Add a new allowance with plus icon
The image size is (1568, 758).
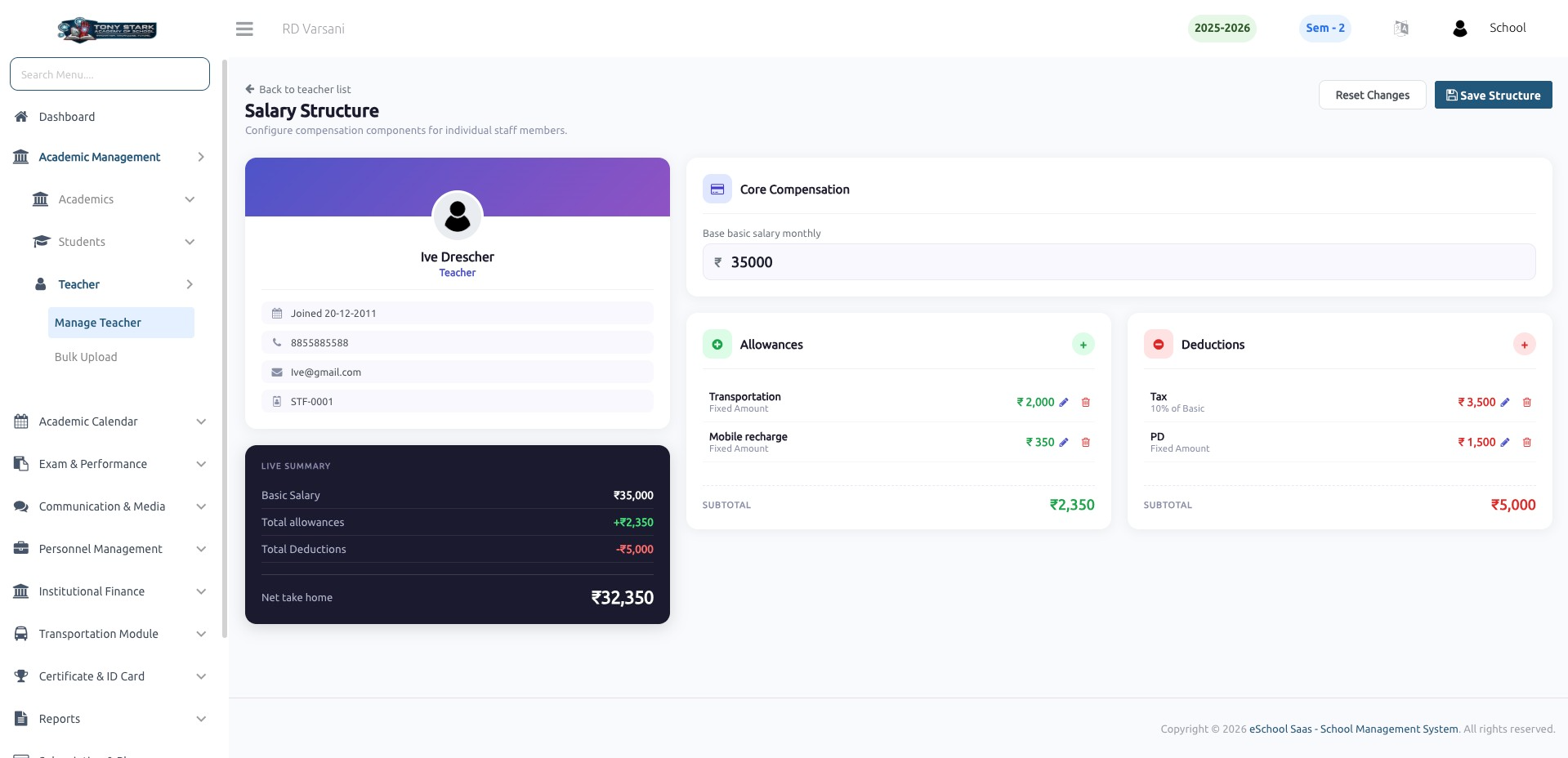click(x=1083, y=345)
